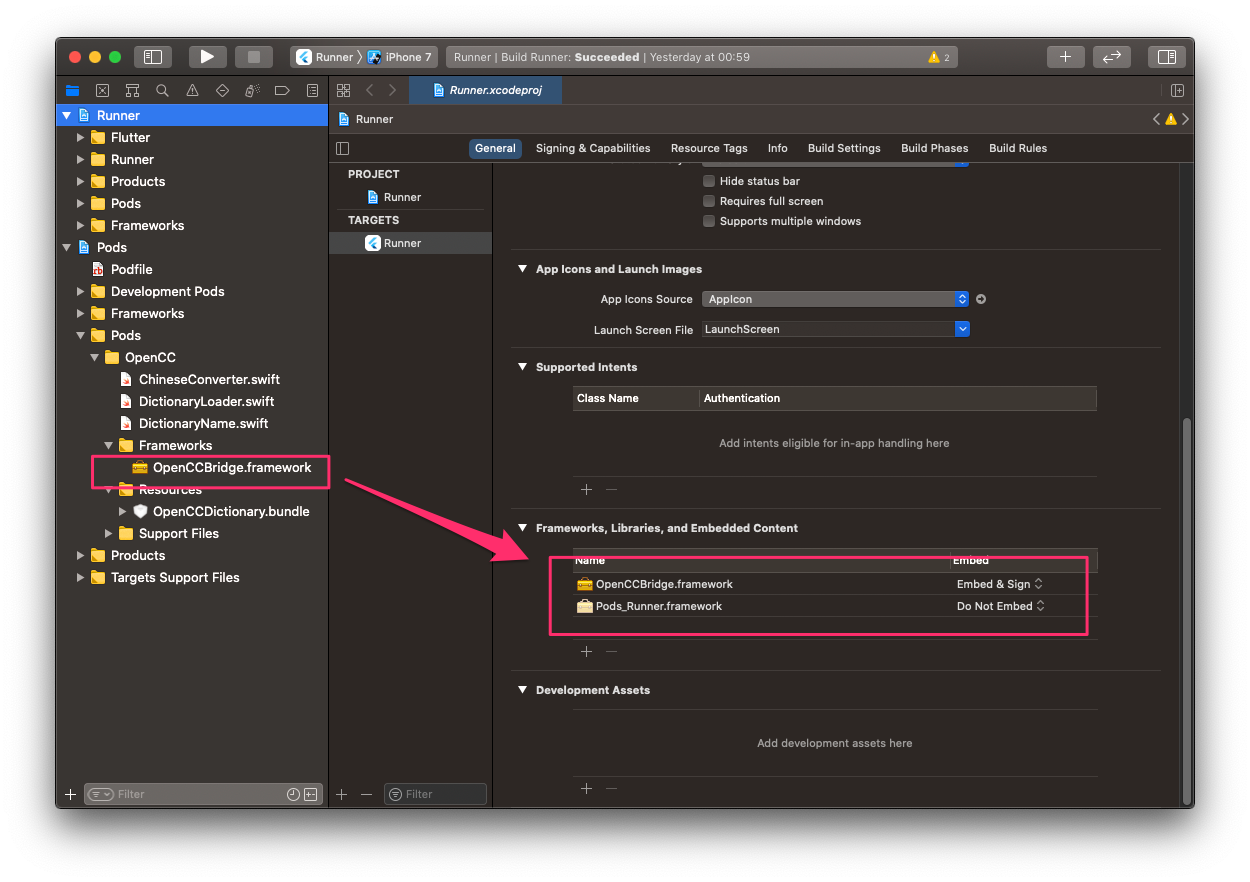Open the Source Control navigator
The image size is (1250, 882).
point(102,90)
